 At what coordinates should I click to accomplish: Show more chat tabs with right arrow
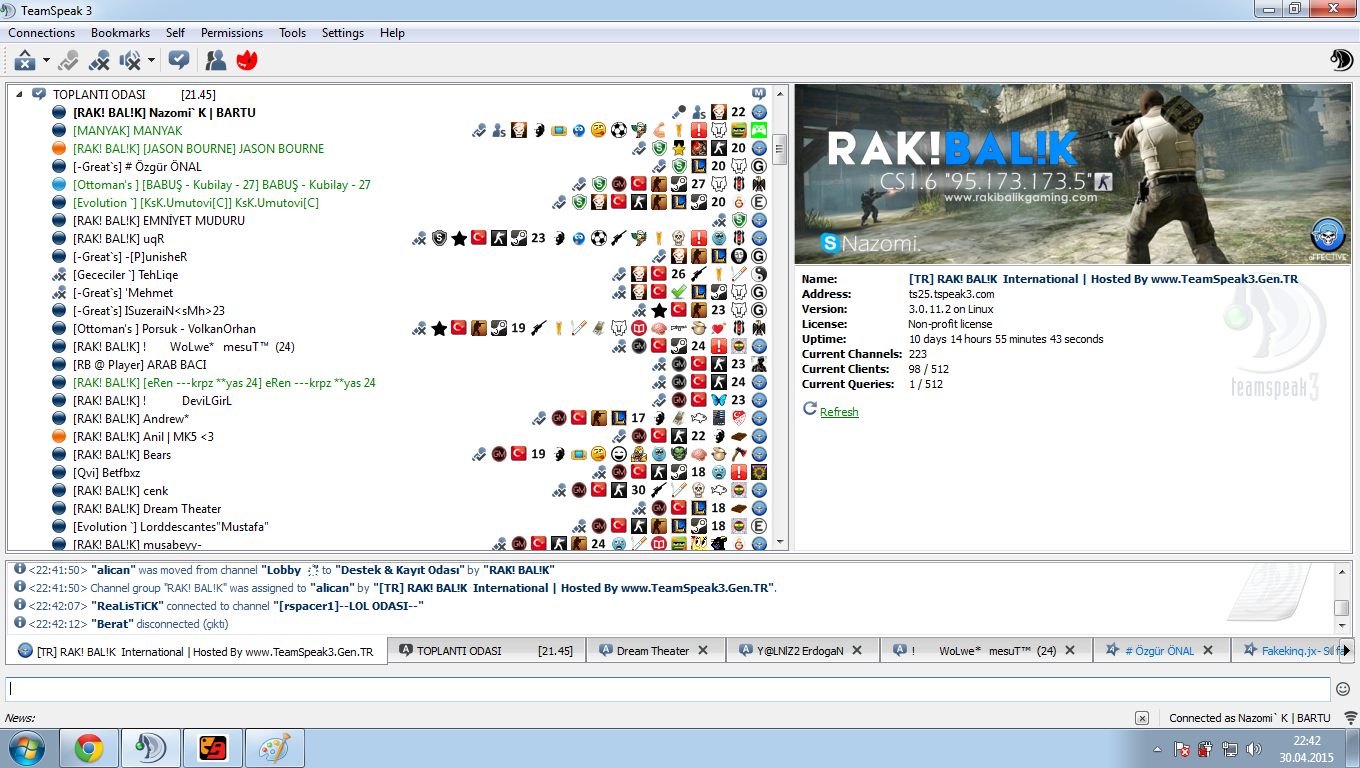pyautogui.click(x=1346, y=651)
